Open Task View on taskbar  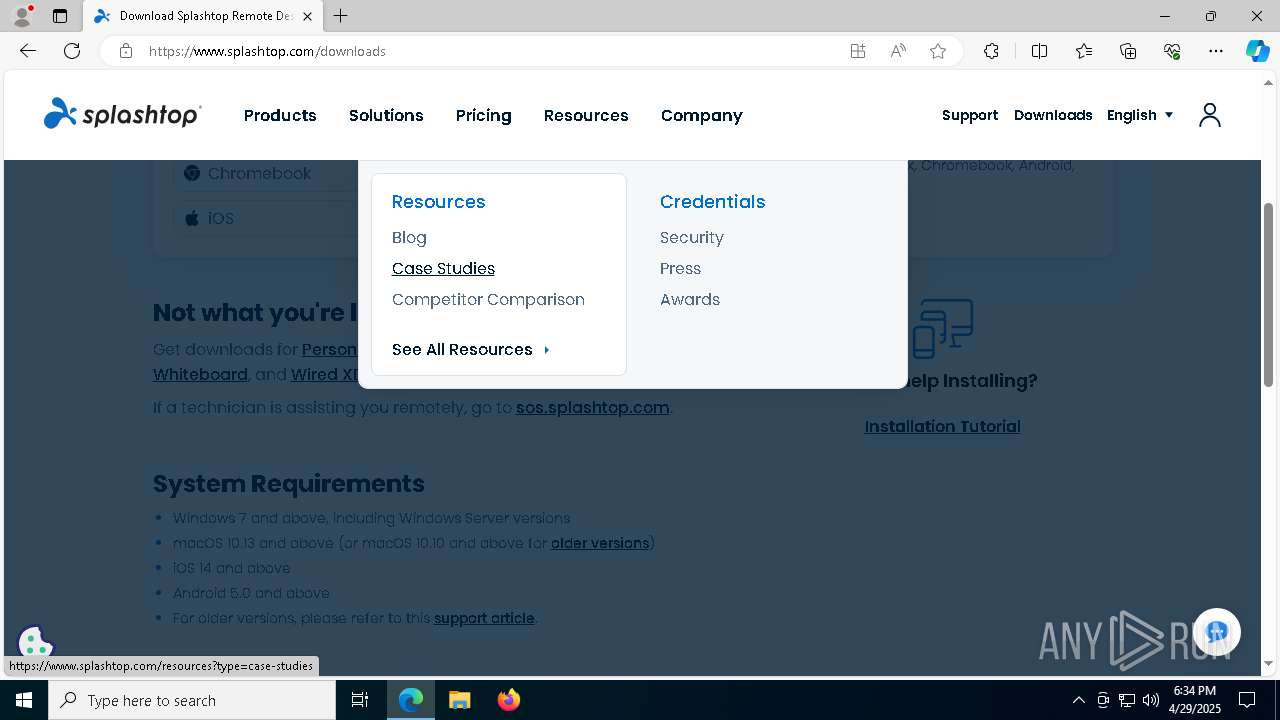360,700
